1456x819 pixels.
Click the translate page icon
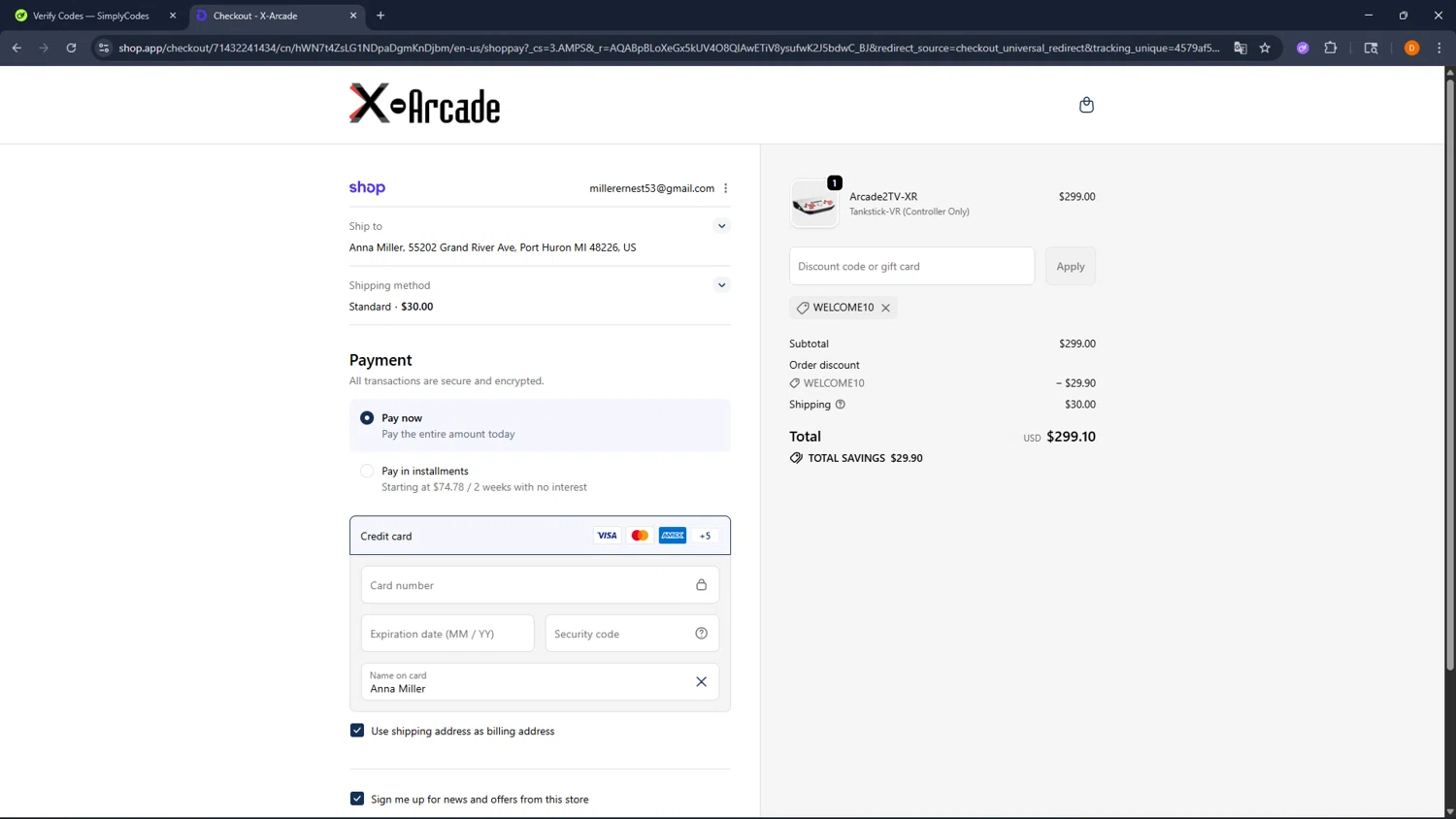[x=1240, y=48]
